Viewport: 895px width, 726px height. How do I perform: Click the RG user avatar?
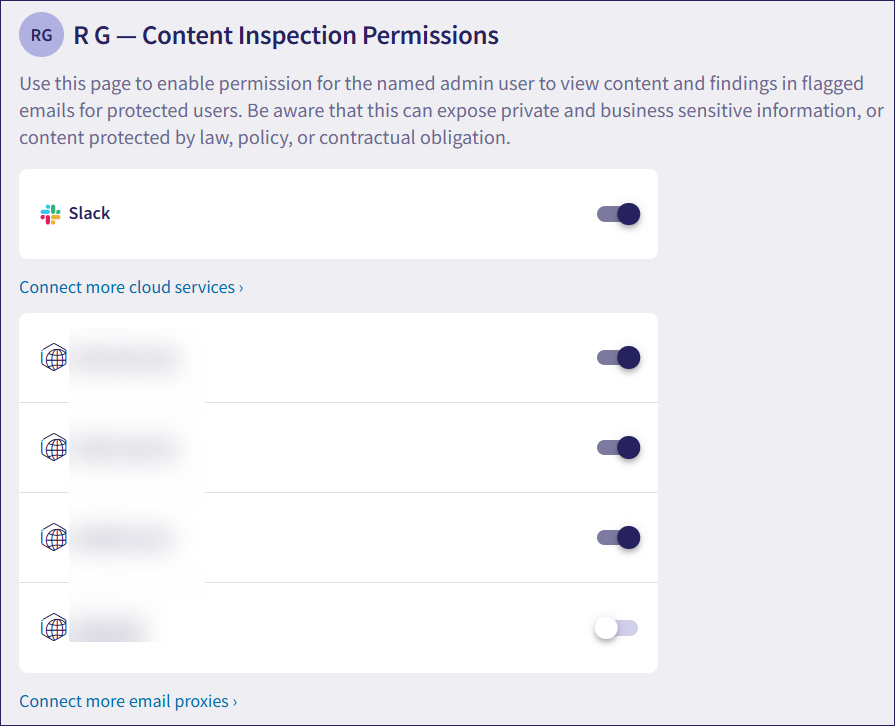[x=41, y=36]
